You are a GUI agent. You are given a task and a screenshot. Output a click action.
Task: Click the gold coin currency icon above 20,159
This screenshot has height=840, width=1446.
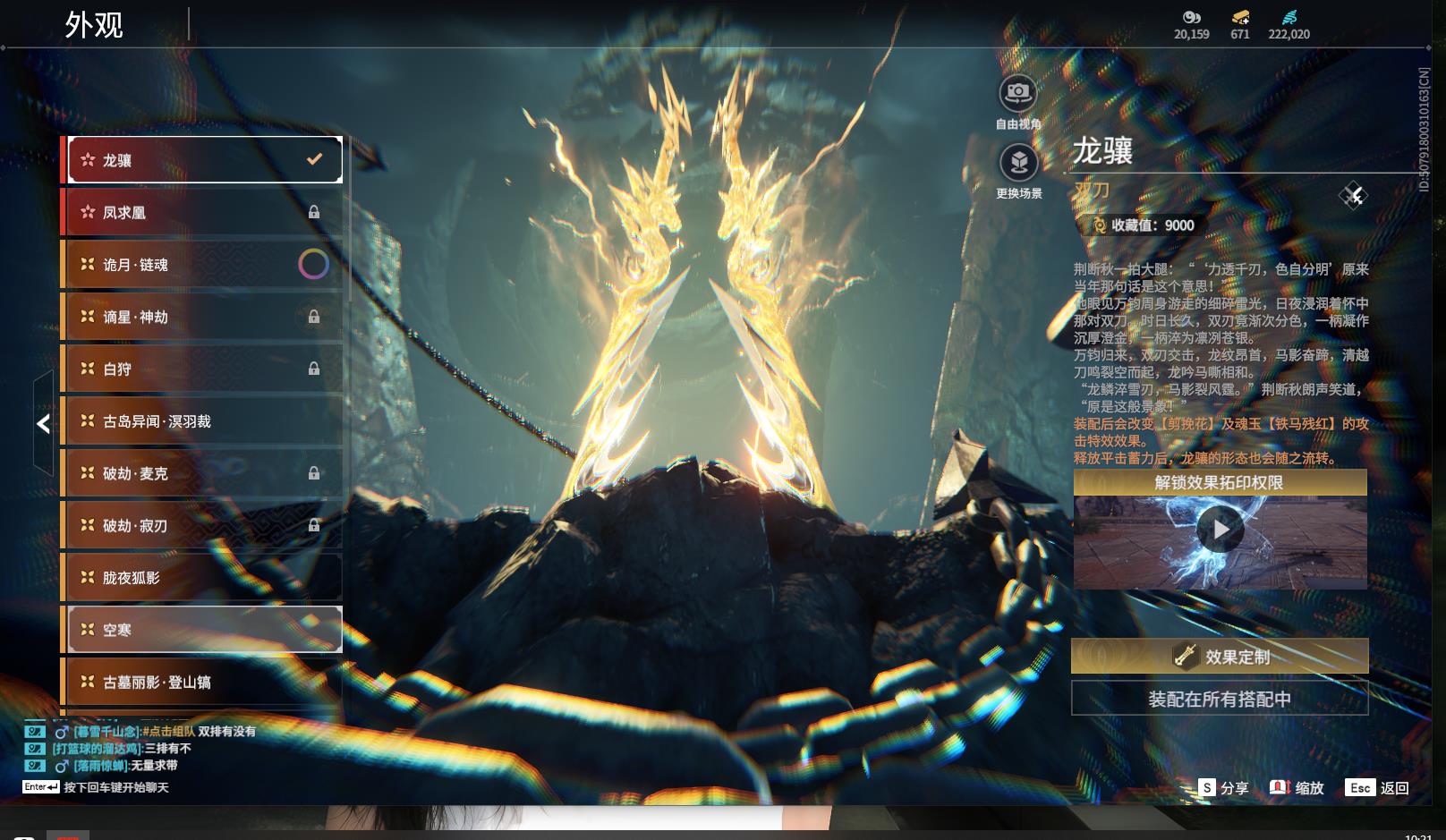pos(1191,17)
